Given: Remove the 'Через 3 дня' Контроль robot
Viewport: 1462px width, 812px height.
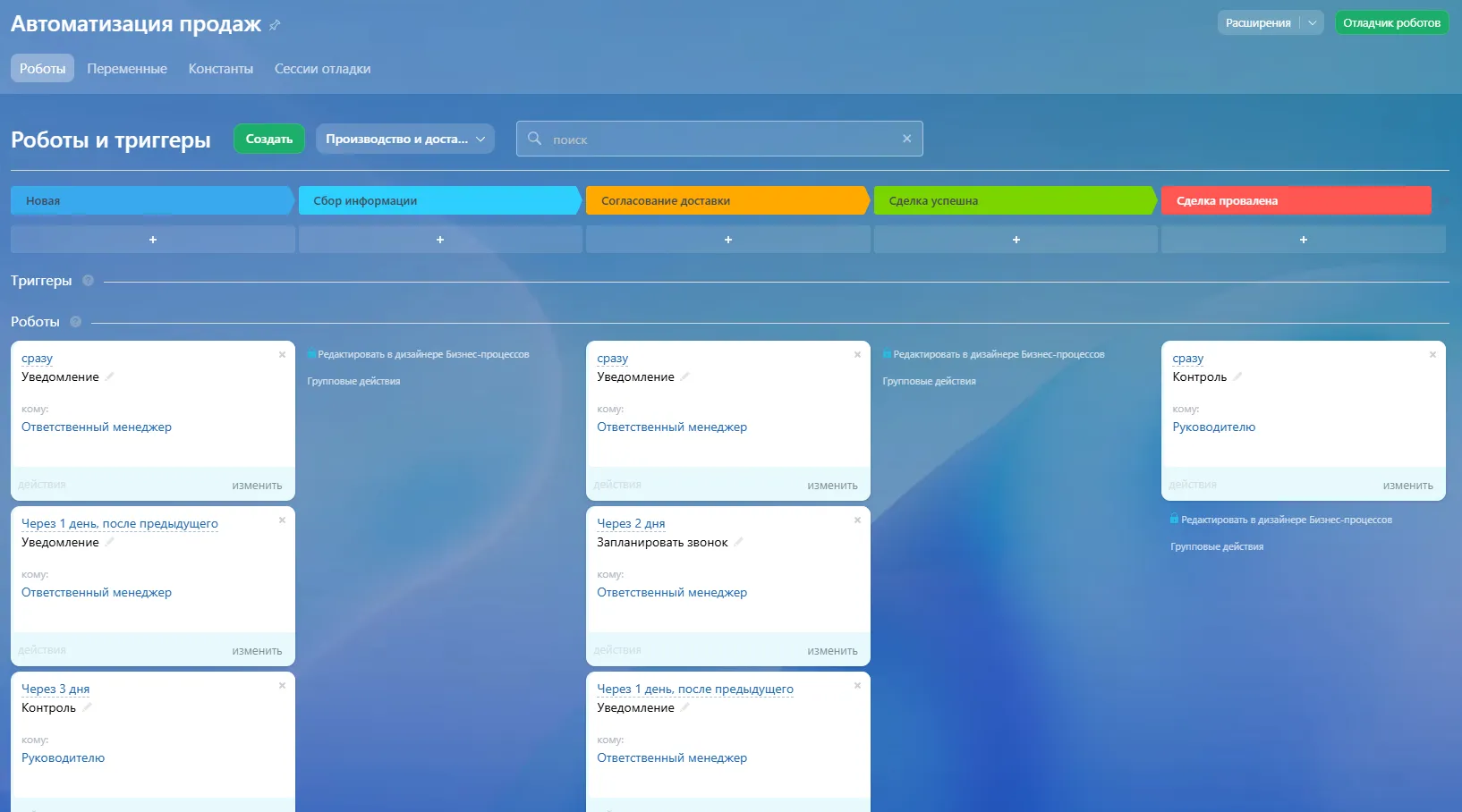Looking at the screenshot, I should [282, 686].
